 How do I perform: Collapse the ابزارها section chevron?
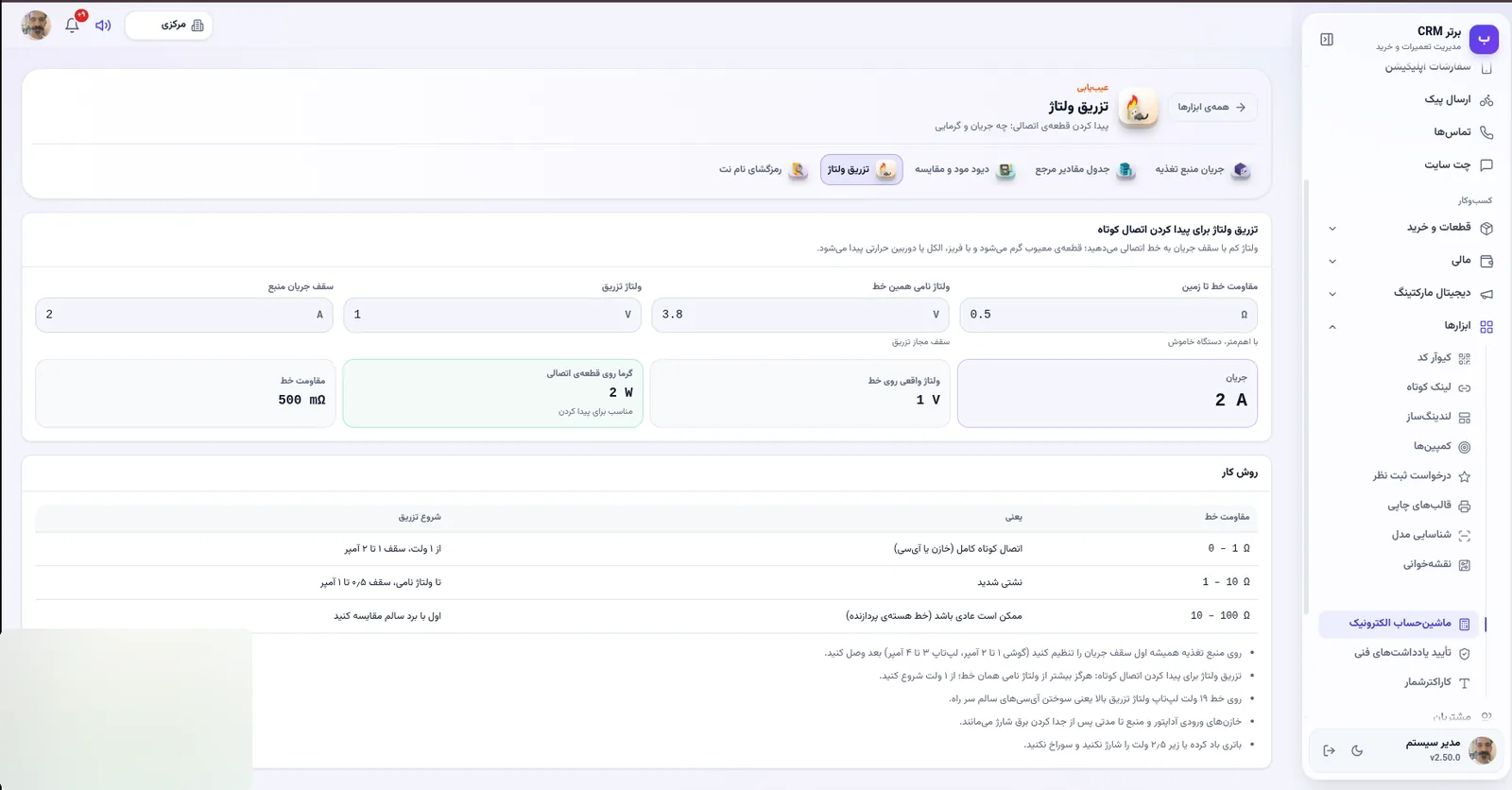pyautogui.click(x=1332, y=327)
